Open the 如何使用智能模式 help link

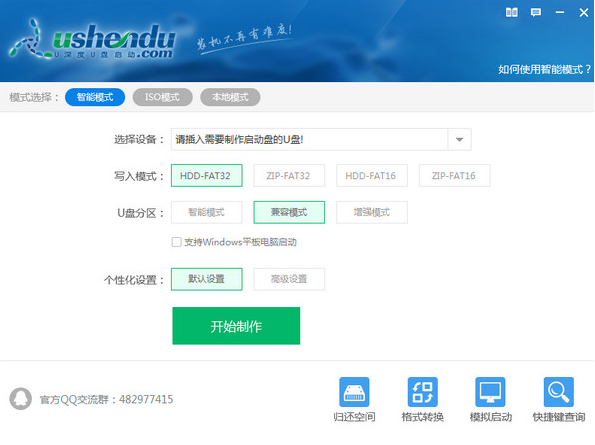tap(545, 69)
